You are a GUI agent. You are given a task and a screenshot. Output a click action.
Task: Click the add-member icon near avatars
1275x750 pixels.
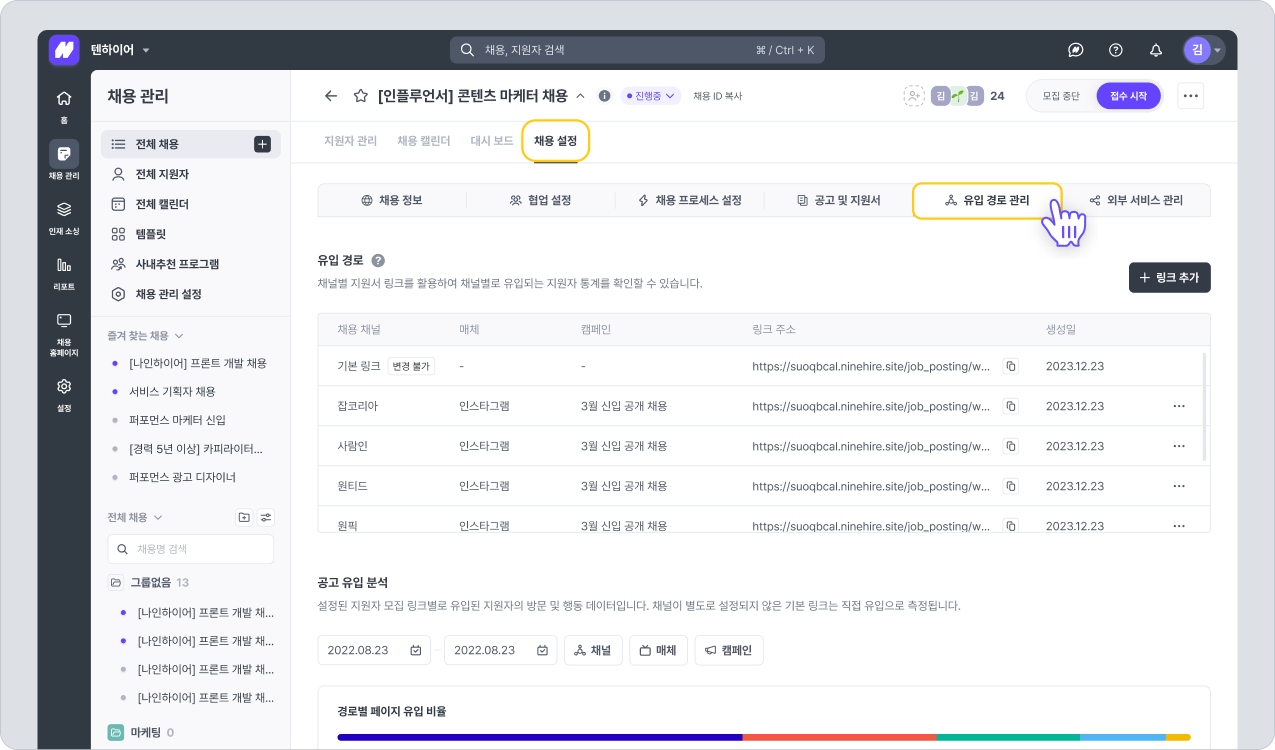(913, 96)
